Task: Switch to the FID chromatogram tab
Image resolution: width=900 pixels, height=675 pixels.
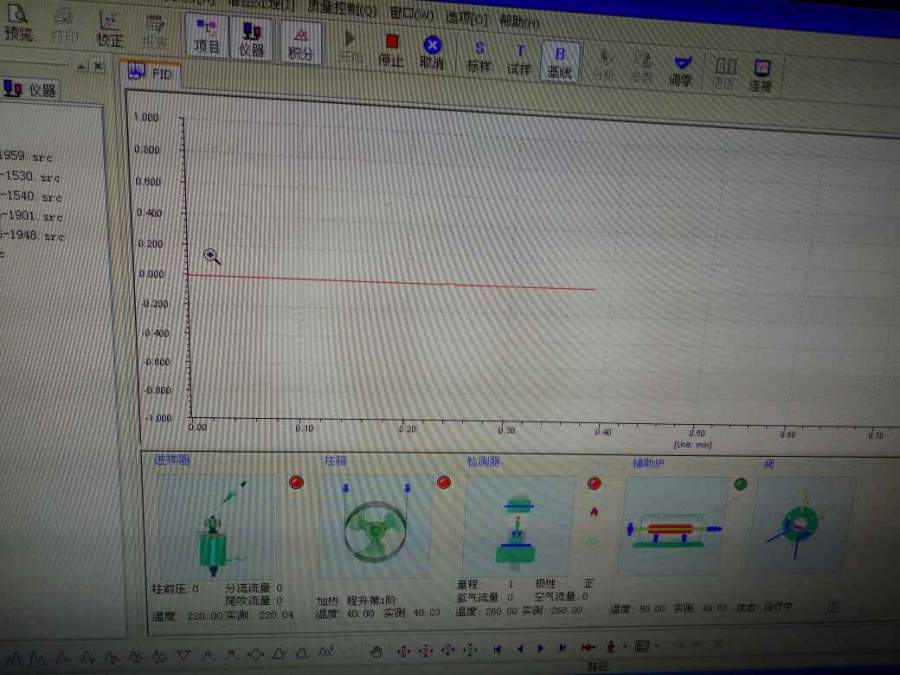Action: (152, 73)
